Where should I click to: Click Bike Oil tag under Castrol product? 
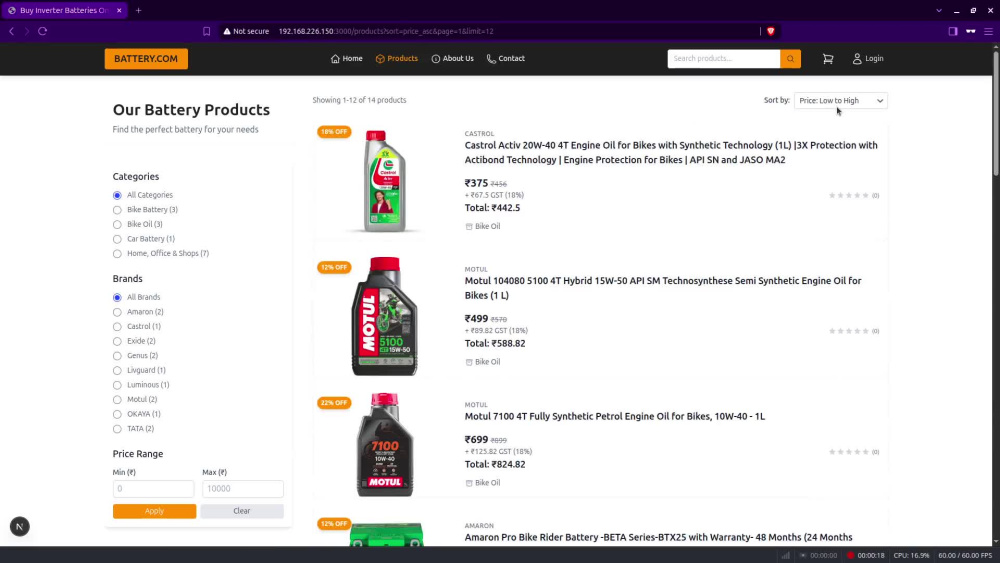(x=483, y=226)
